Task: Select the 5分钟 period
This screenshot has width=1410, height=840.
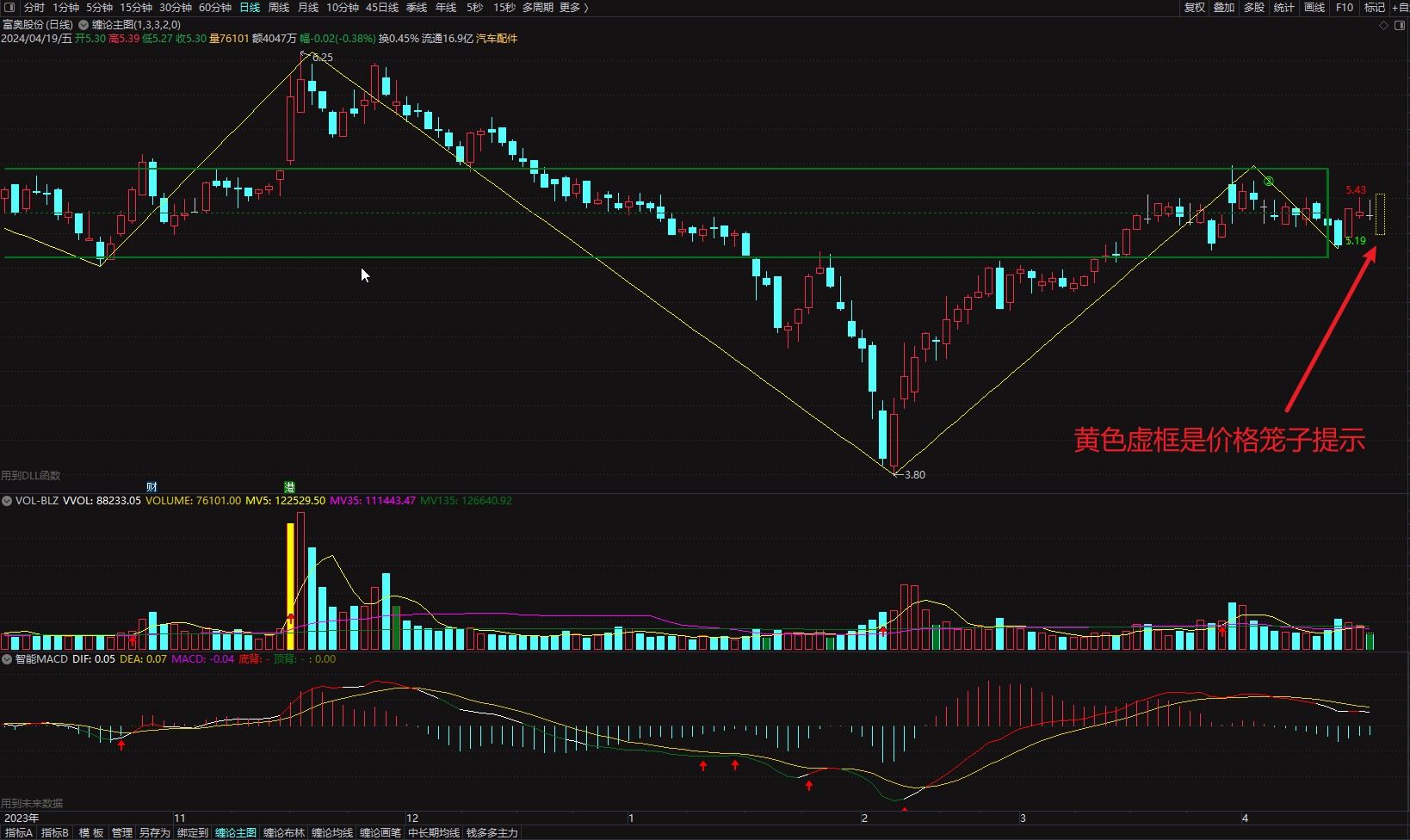Action: click(100, 7)
